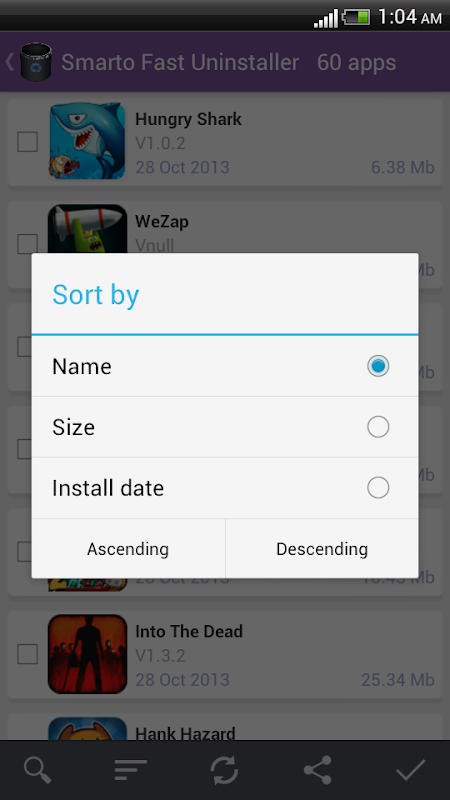This screenshot has height=800, width=450.
Task: Tap the back chevron in title bar
Action: [9, 62]
